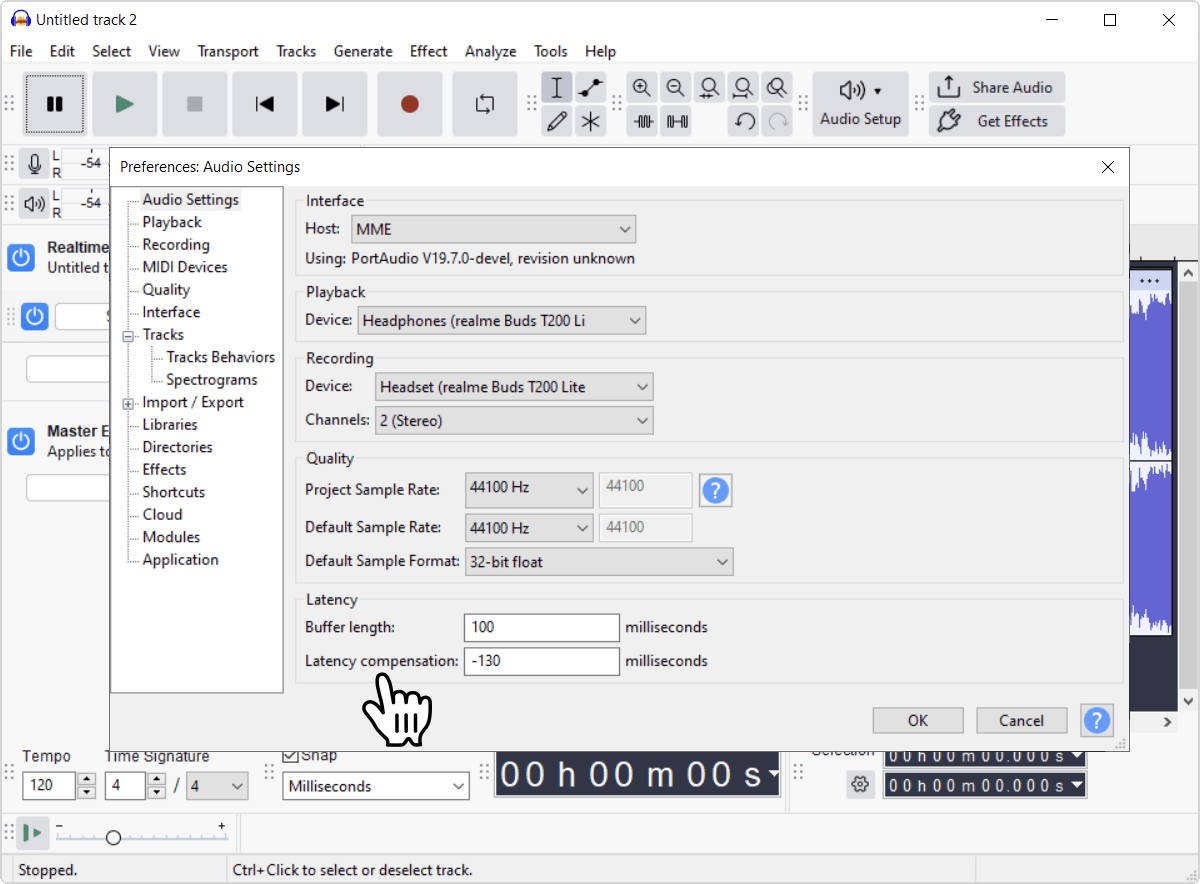The height and width of the screenshot is (884, 1200).
Task: Open the Tools menu
Action: [550, 51]
